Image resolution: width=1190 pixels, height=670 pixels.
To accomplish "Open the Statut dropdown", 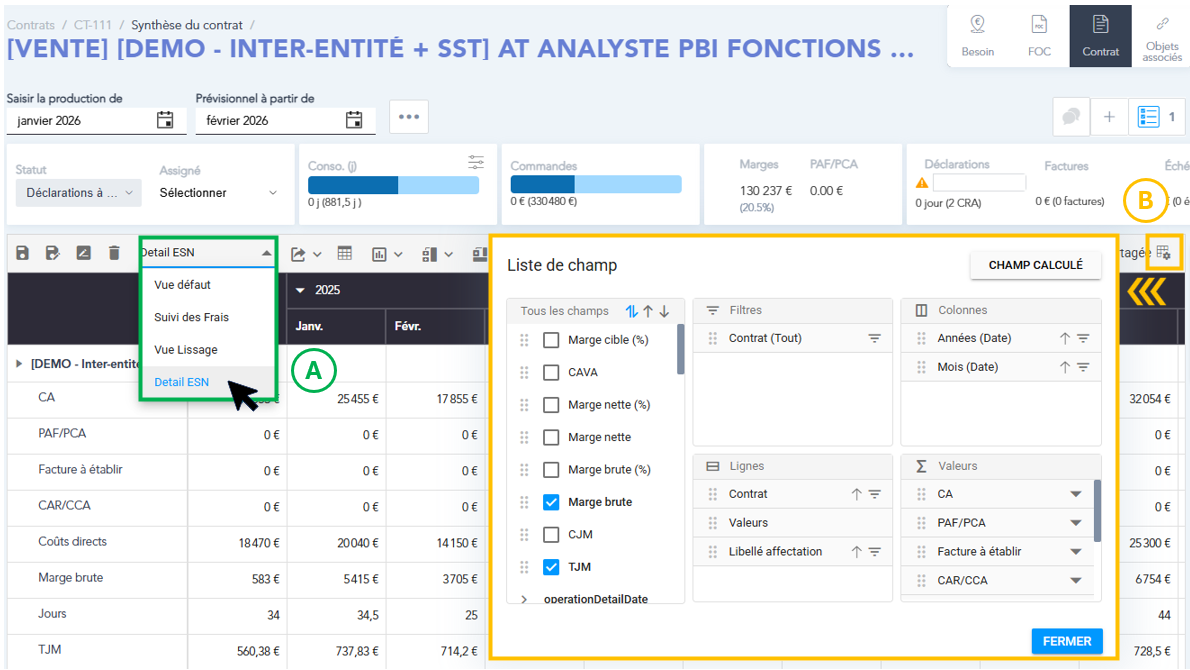I will pos(78,193).
